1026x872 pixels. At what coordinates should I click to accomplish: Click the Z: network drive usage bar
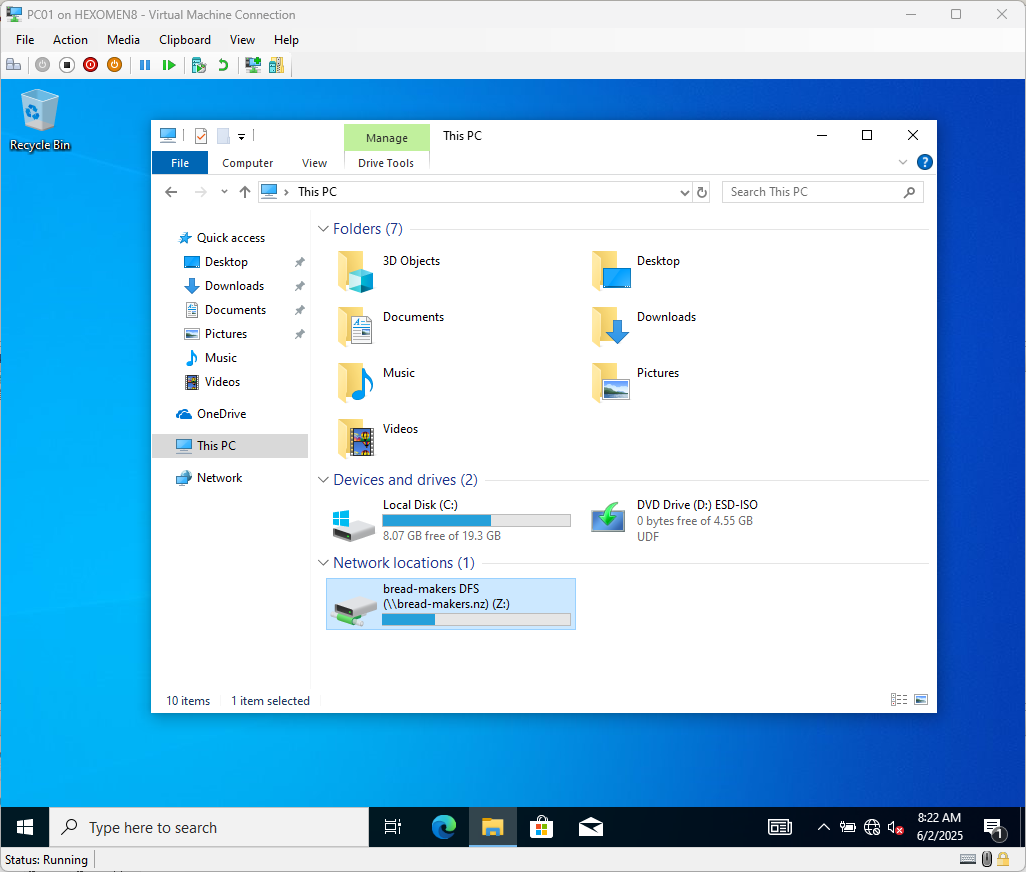pos(476,619)
